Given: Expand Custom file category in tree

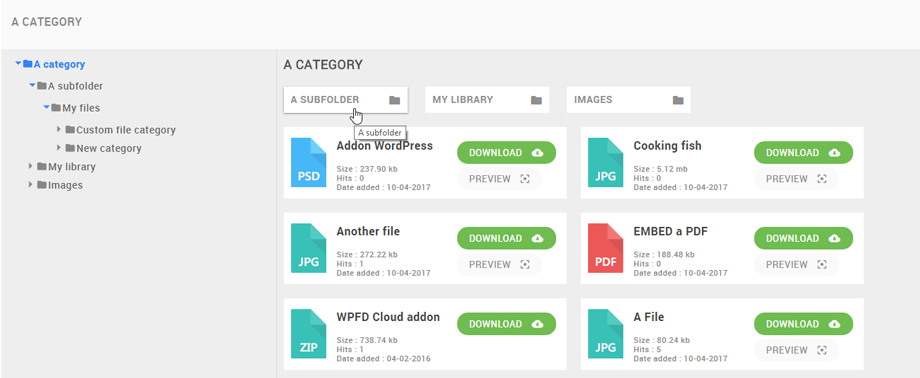Looking at the screenshot, I should 59,129.
